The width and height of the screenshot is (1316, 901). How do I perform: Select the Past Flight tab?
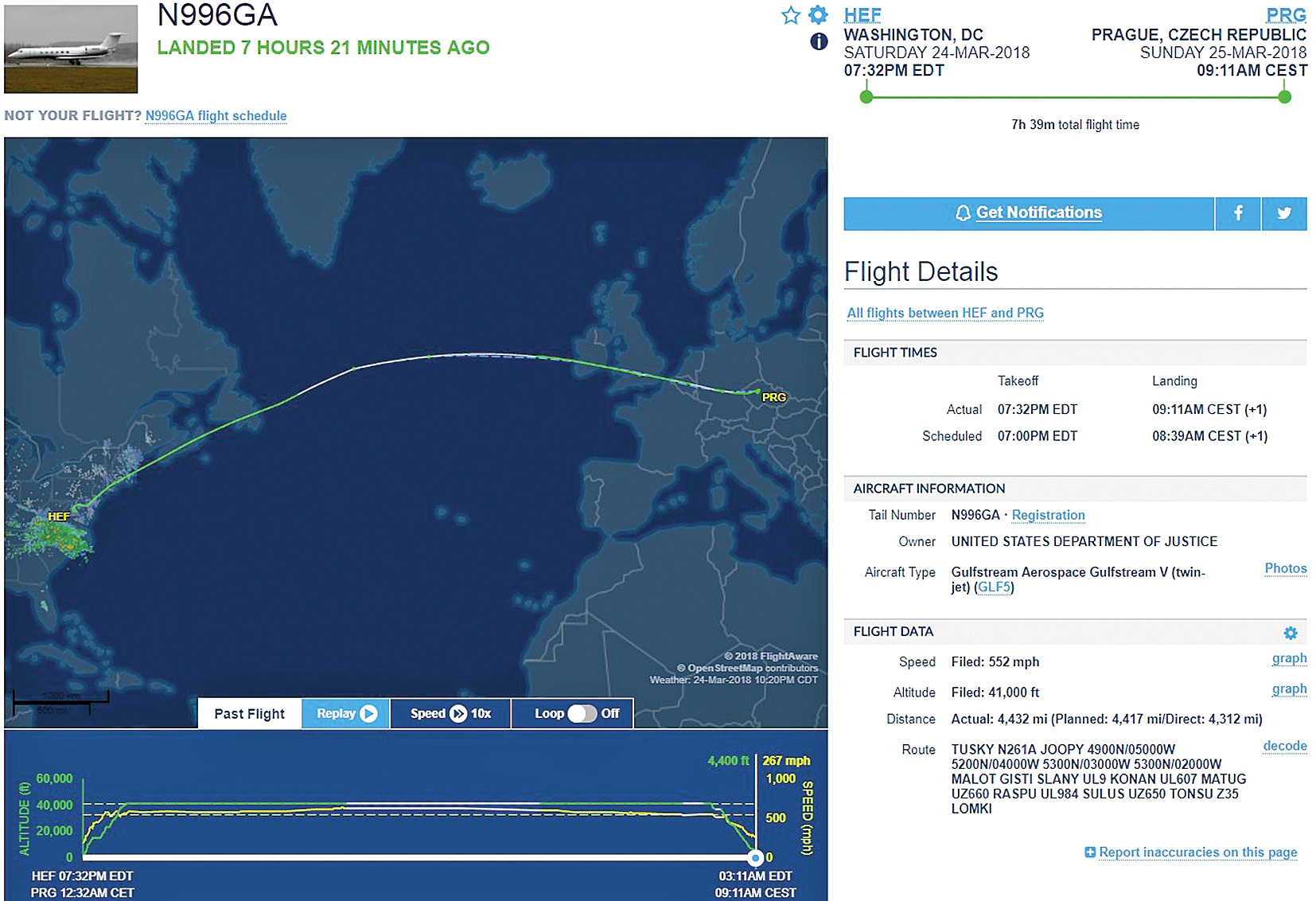click(x=249, y=714)
